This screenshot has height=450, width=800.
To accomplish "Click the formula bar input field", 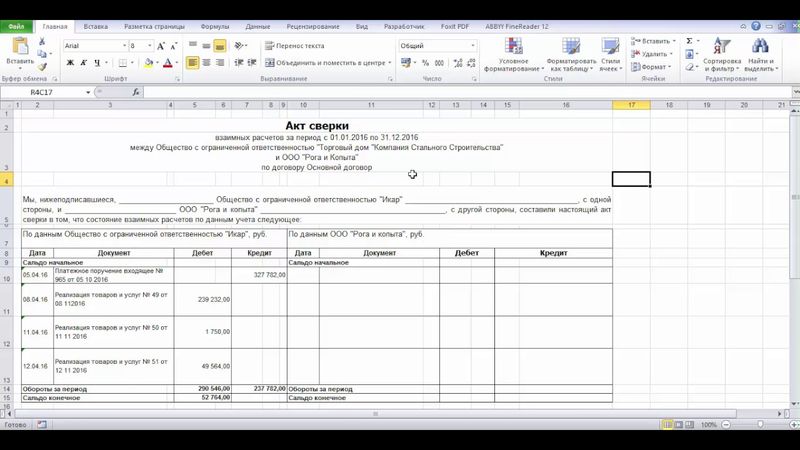I will point(450,92).
